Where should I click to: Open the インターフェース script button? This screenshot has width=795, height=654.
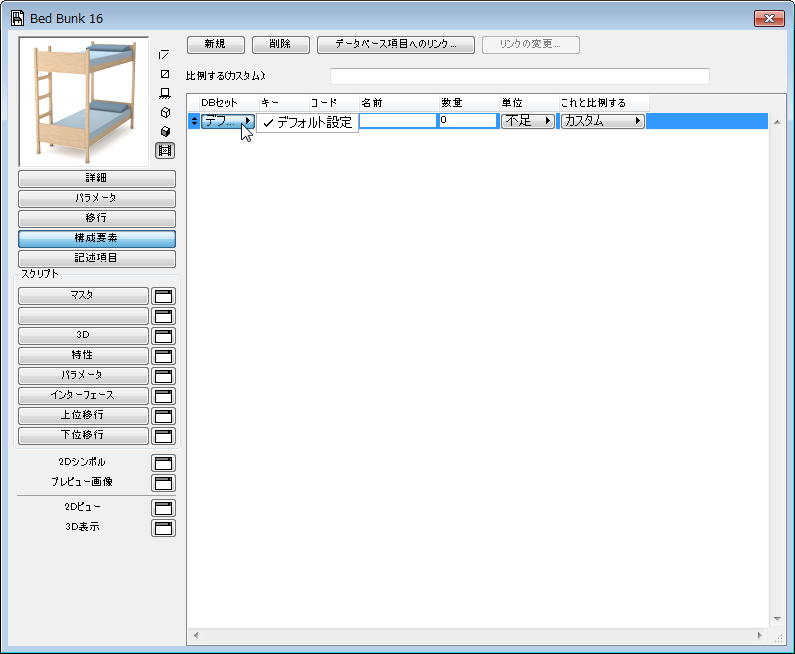(83, 396)
